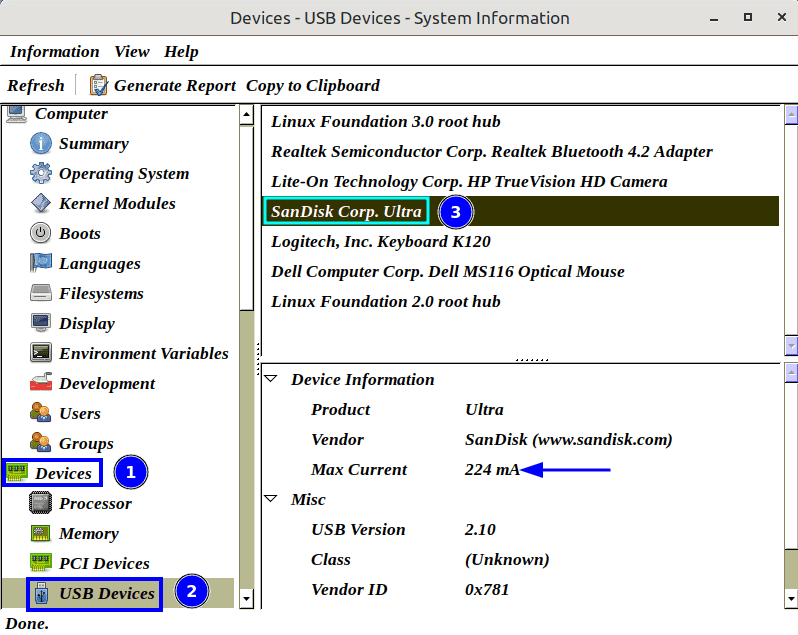Screen dimensions: 798x635
Task: Click the USB Devices plug icon
Action: click(42, 593)
